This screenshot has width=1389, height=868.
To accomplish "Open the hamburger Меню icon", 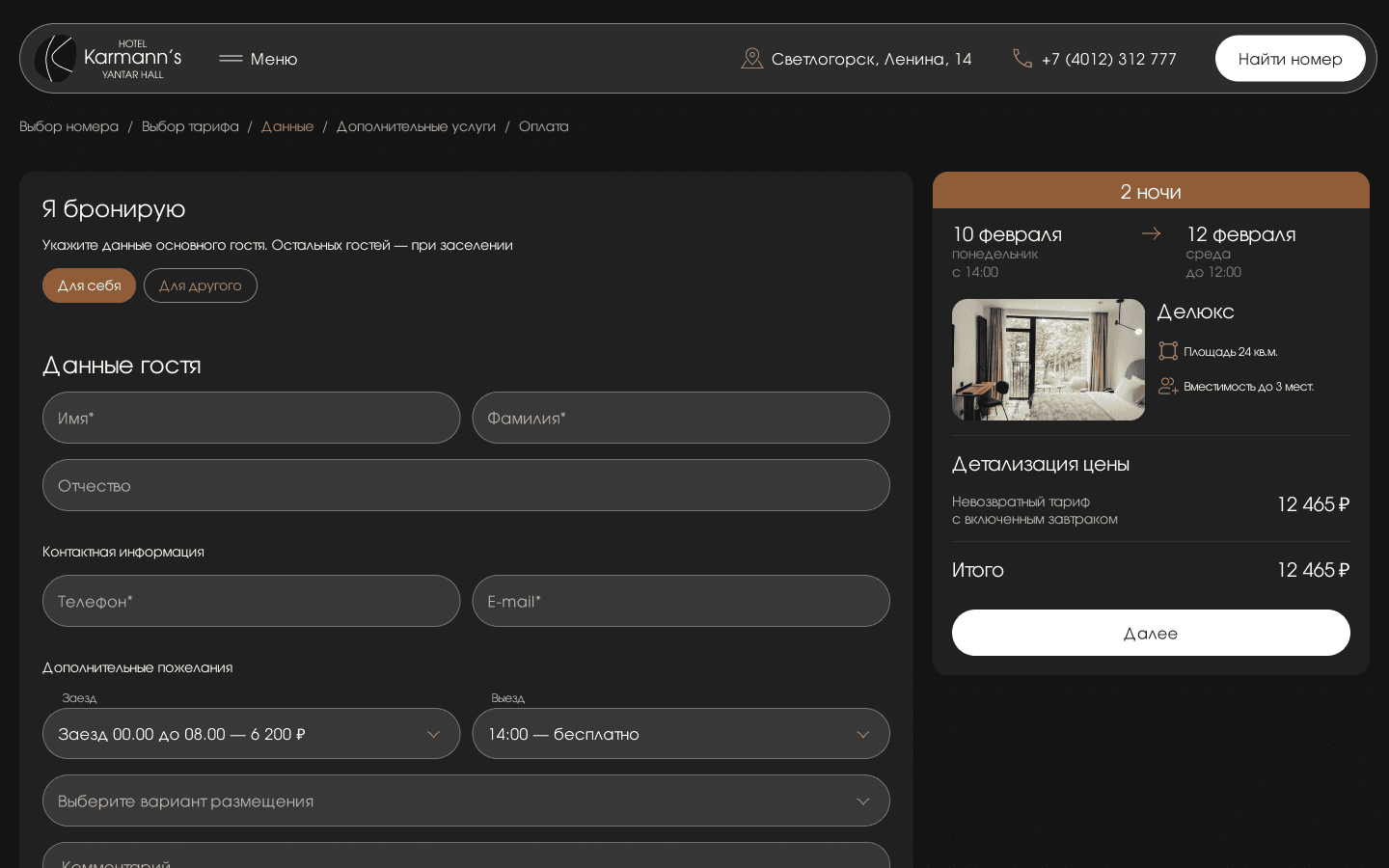I will [x=231, y=59].
